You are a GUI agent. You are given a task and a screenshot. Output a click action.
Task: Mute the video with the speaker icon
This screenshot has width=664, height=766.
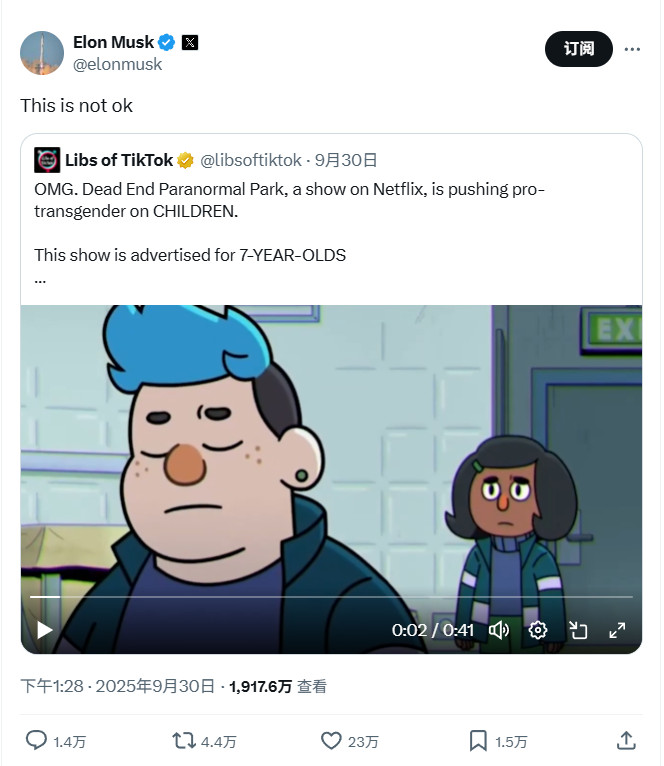pyautogui.click(x=499, y=630)
